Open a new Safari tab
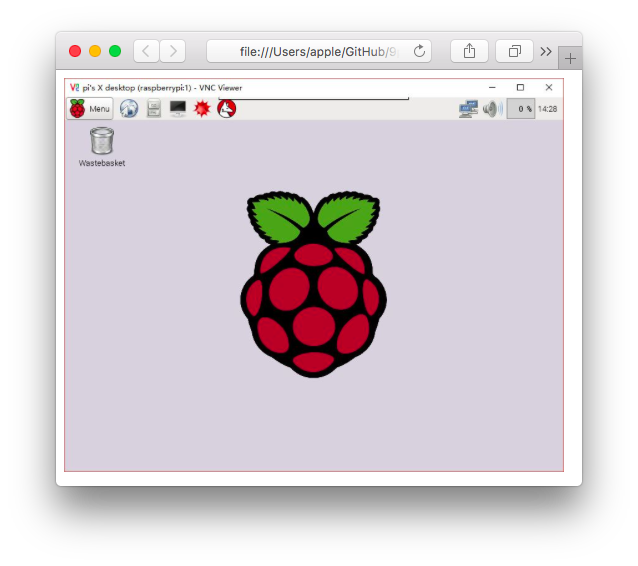 pyautogui.click(x=570, y=59)
